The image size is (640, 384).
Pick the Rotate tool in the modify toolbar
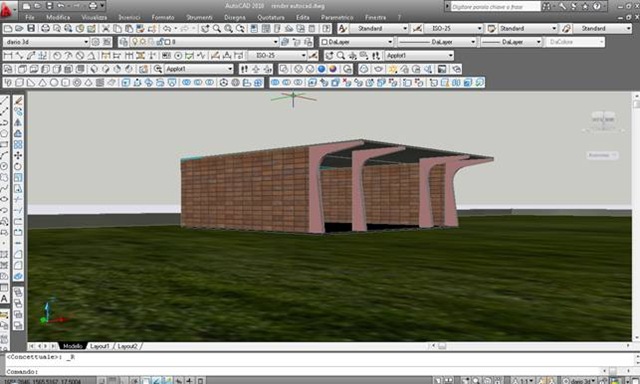(x=18, y=166)
